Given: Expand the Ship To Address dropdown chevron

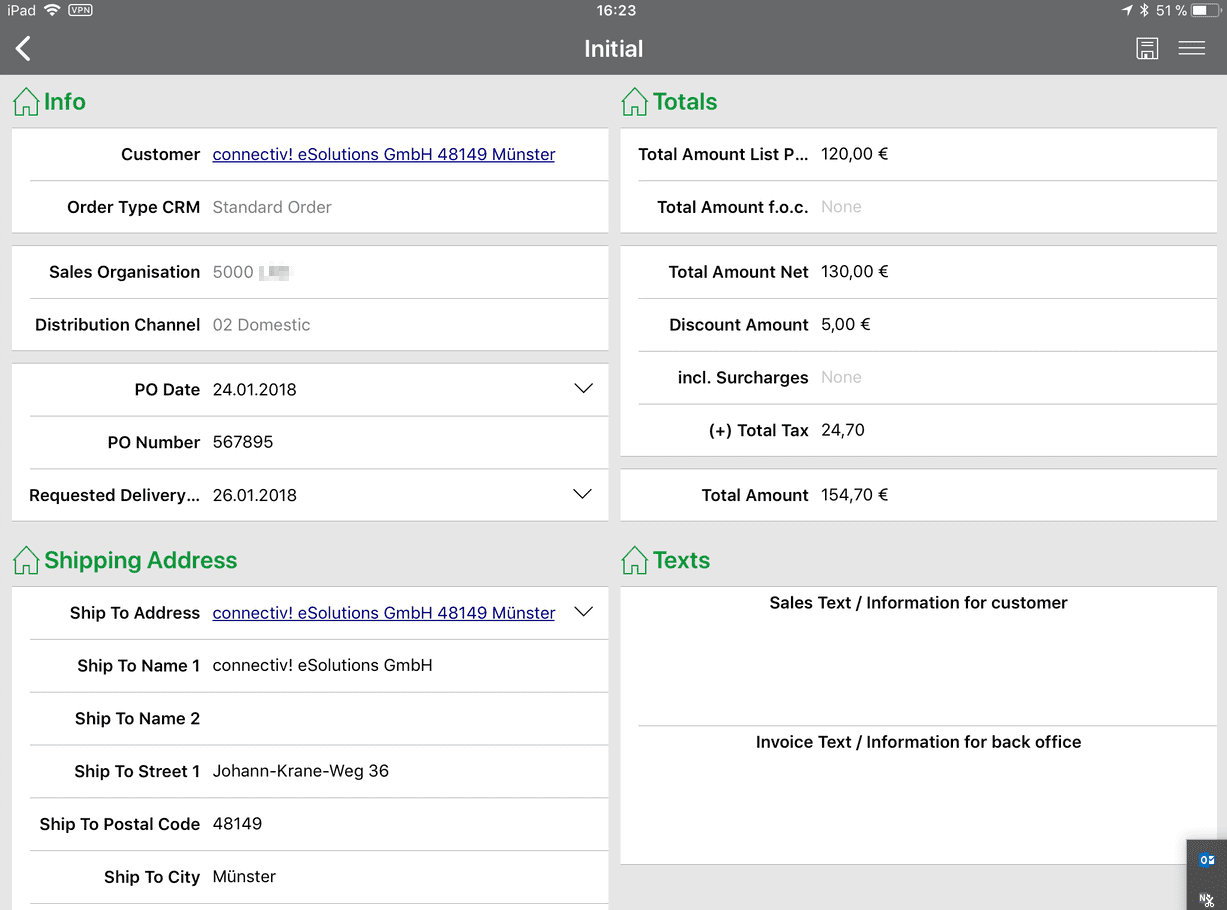Looking at the screenshot, I should click(583, 612).
